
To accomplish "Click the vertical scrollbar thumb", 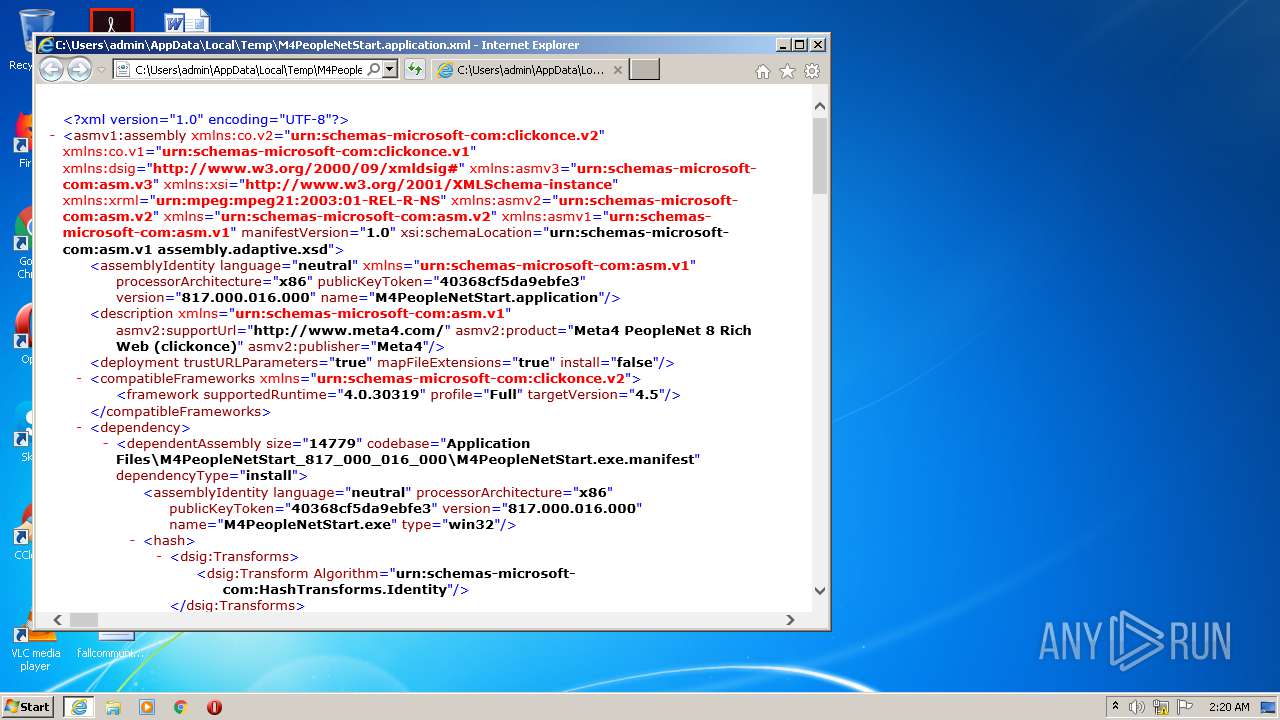I will [x=820, y=155].
